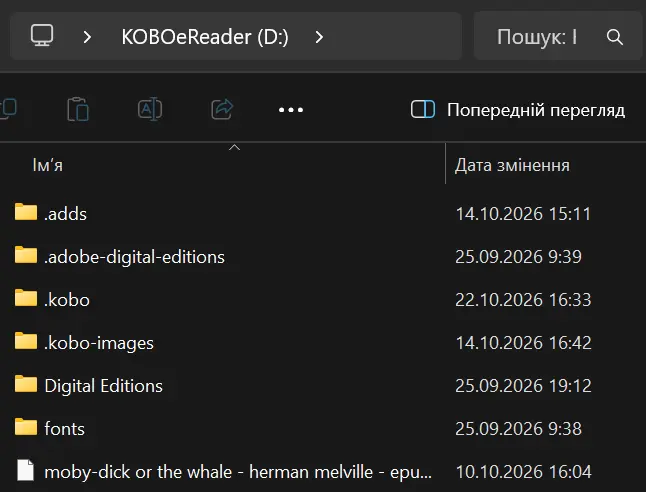
Task: Click the magnifier search icon
Action: 615,37
